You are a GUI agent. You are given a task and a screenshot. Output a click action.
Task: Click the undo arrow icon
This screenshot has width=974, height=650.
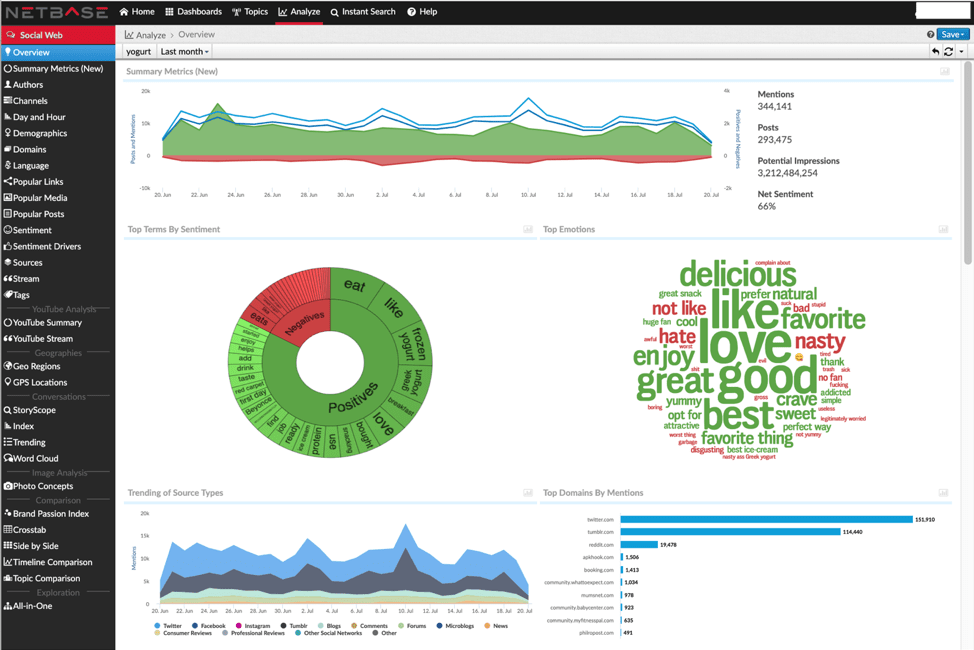click(x=936, y=50)
